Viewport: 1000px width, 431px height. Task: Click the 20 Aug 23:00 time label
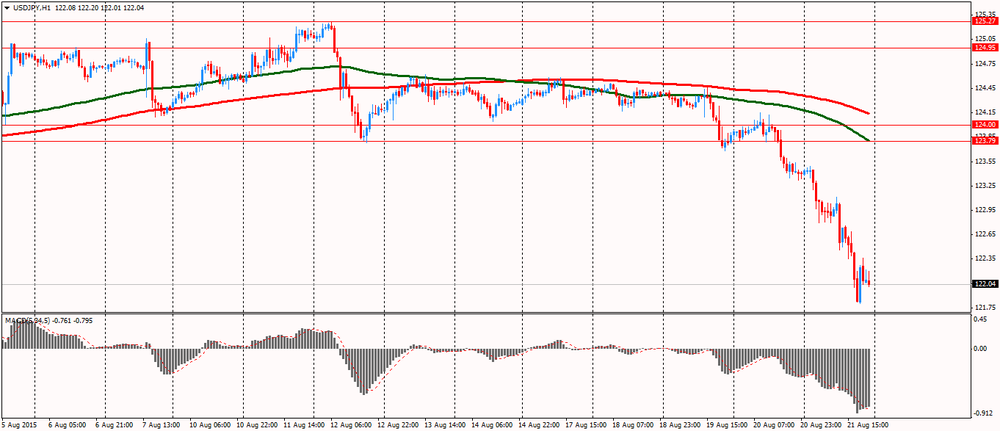(822, 423)
